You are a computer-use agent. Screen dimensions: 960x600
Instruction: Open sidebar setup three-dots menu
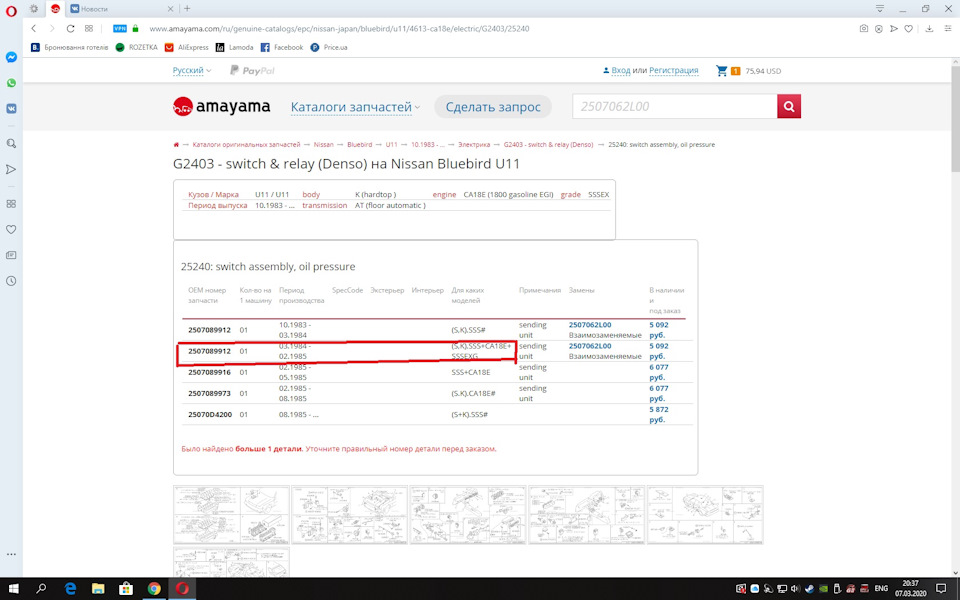(11, 554)
